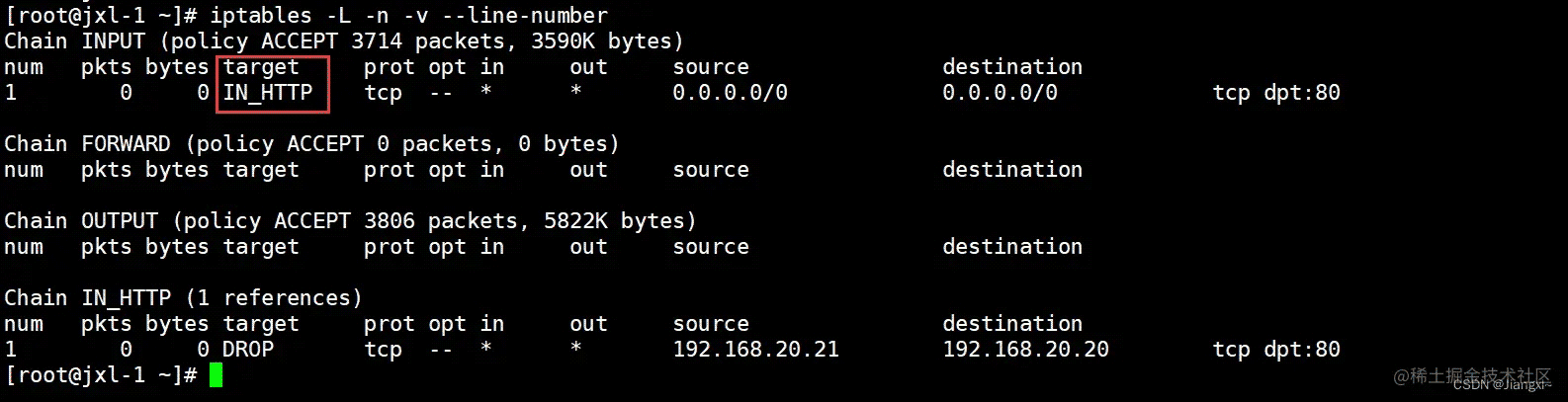Click the destination address 192.168.20.20
The width and height of the screenshot is (1568, 402).
click(x=1025, y=350)
